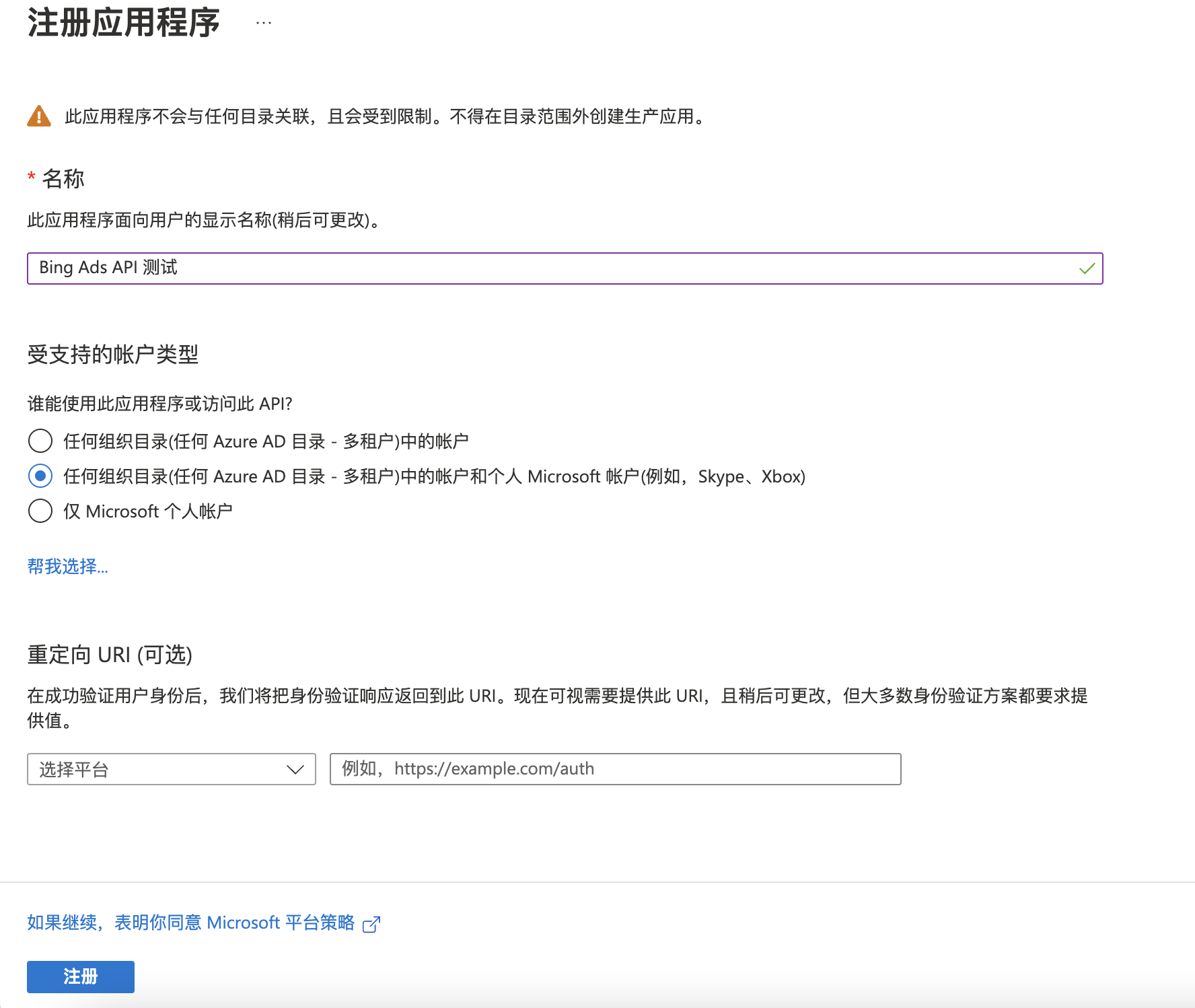Viewport: 1195px width, 1008px height.
Task: Click the green checkmark in the name field
Action: point(1087,268)
